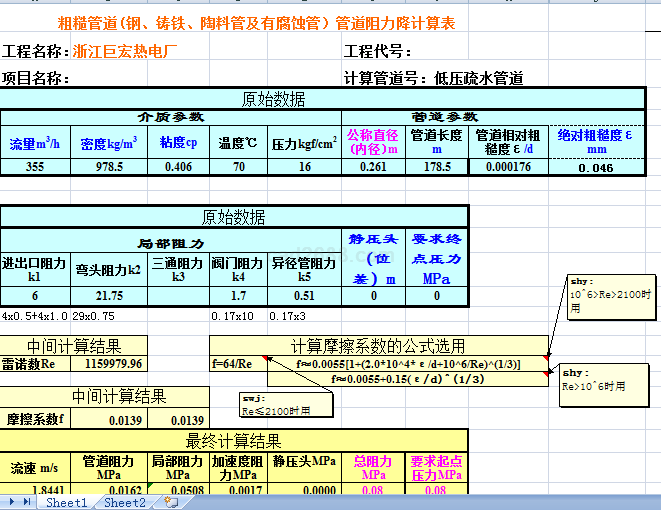The width and height of the screenshot is (661, 510).
Task: Click the swj comment box Re≤2100时用
Action: (x=275, y=404)
